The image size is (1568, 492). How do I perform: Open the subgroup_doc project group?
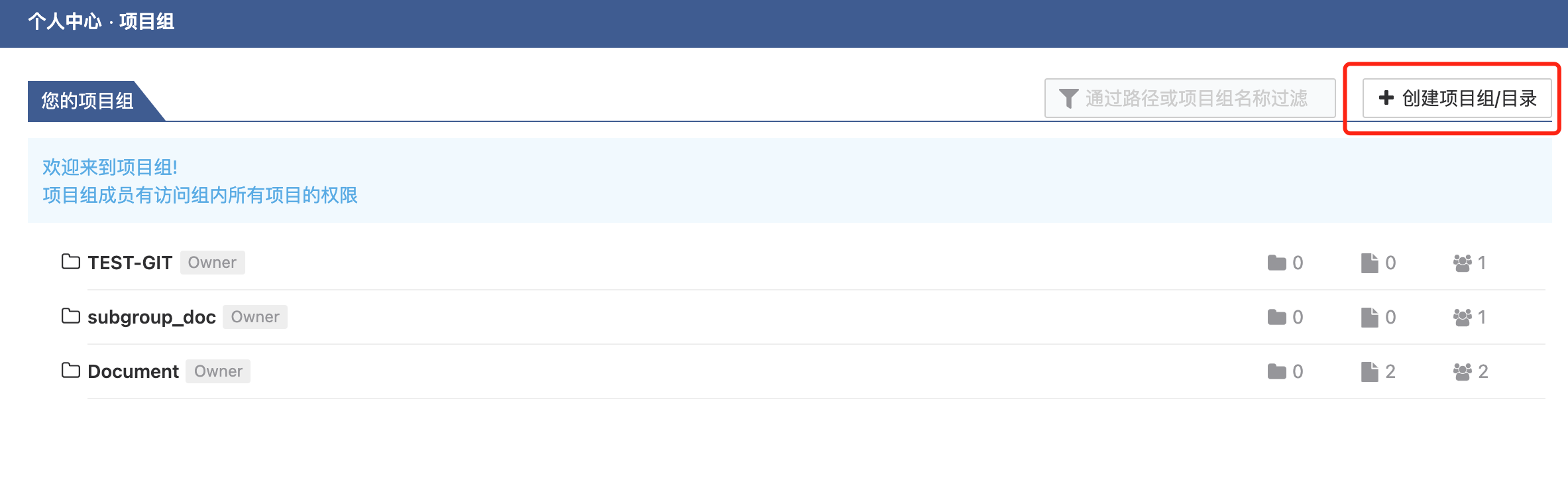(x=151, y=318)
